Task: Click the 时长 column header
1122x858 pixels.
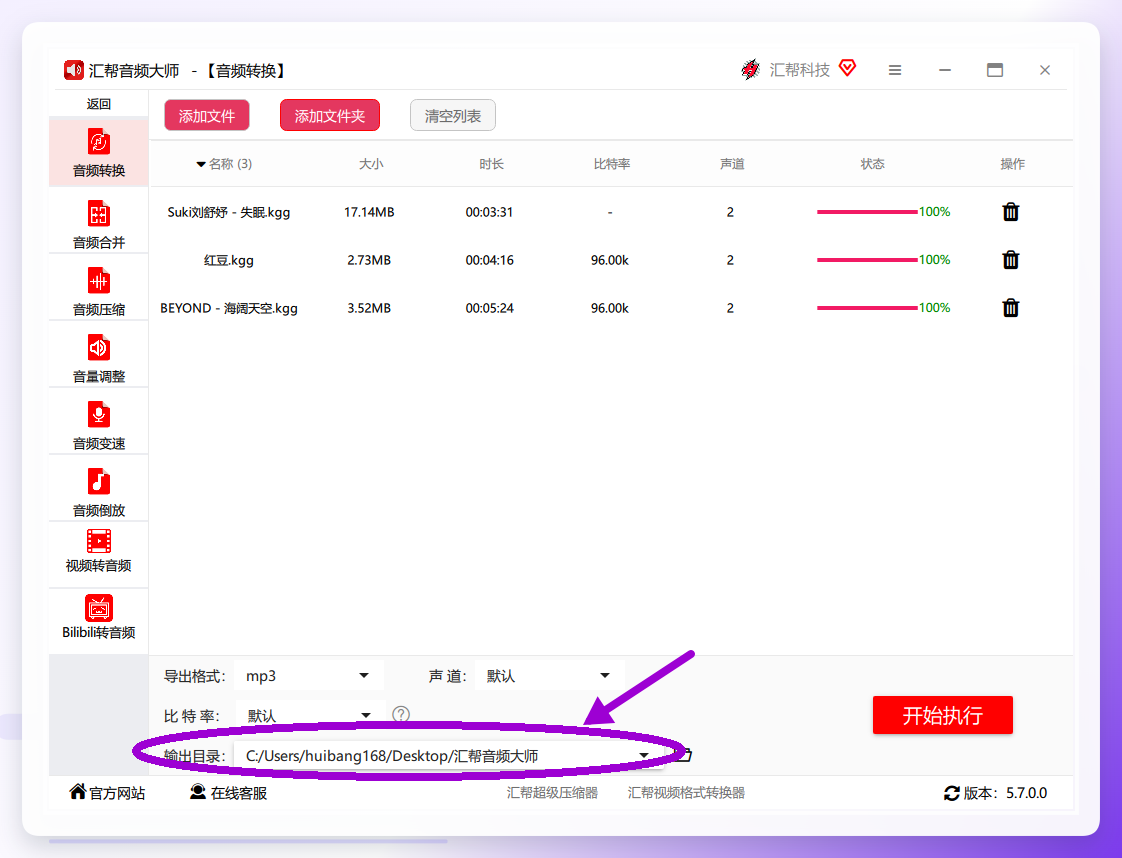Action: pos(491,164)
